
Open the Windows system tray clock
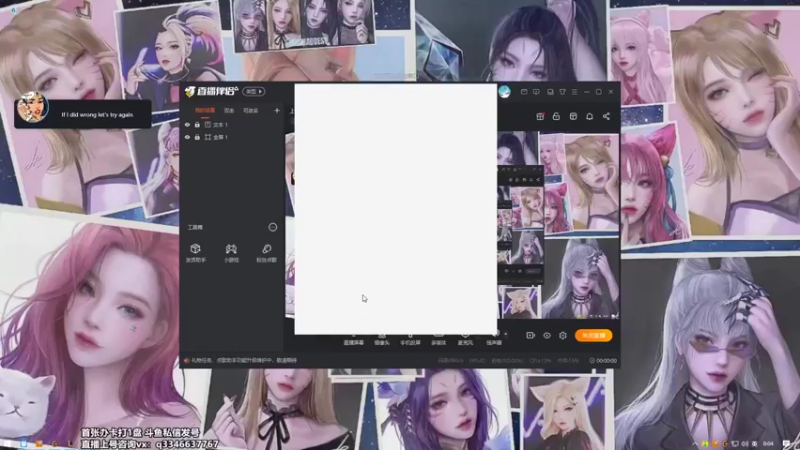(x=768, y=444)
